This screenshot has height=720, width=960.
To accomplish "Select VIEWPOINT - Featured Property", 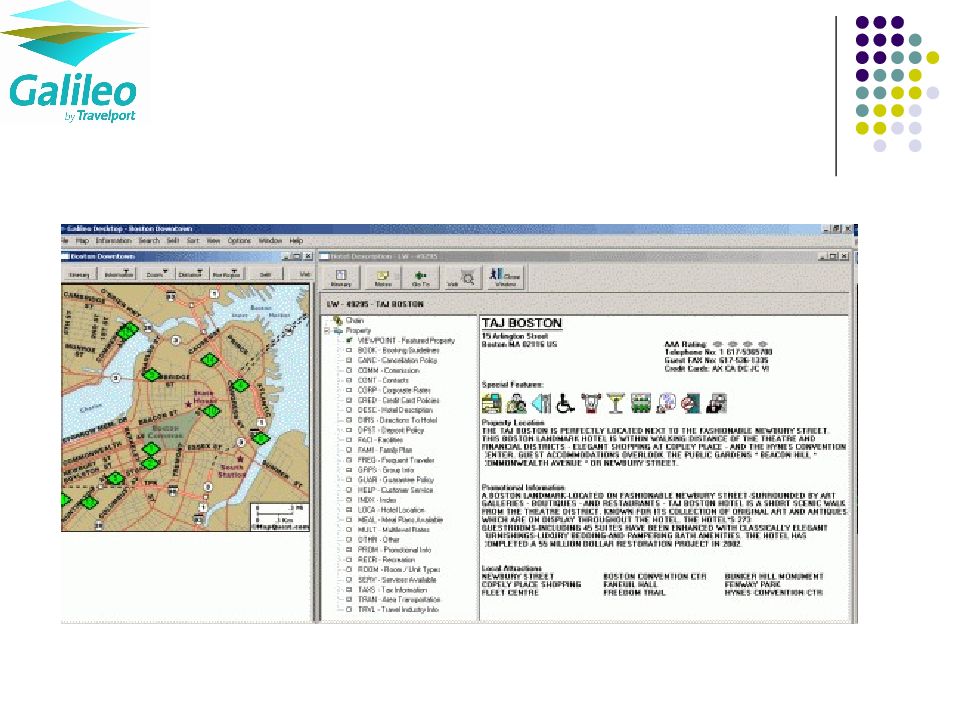I will [406, 340].
